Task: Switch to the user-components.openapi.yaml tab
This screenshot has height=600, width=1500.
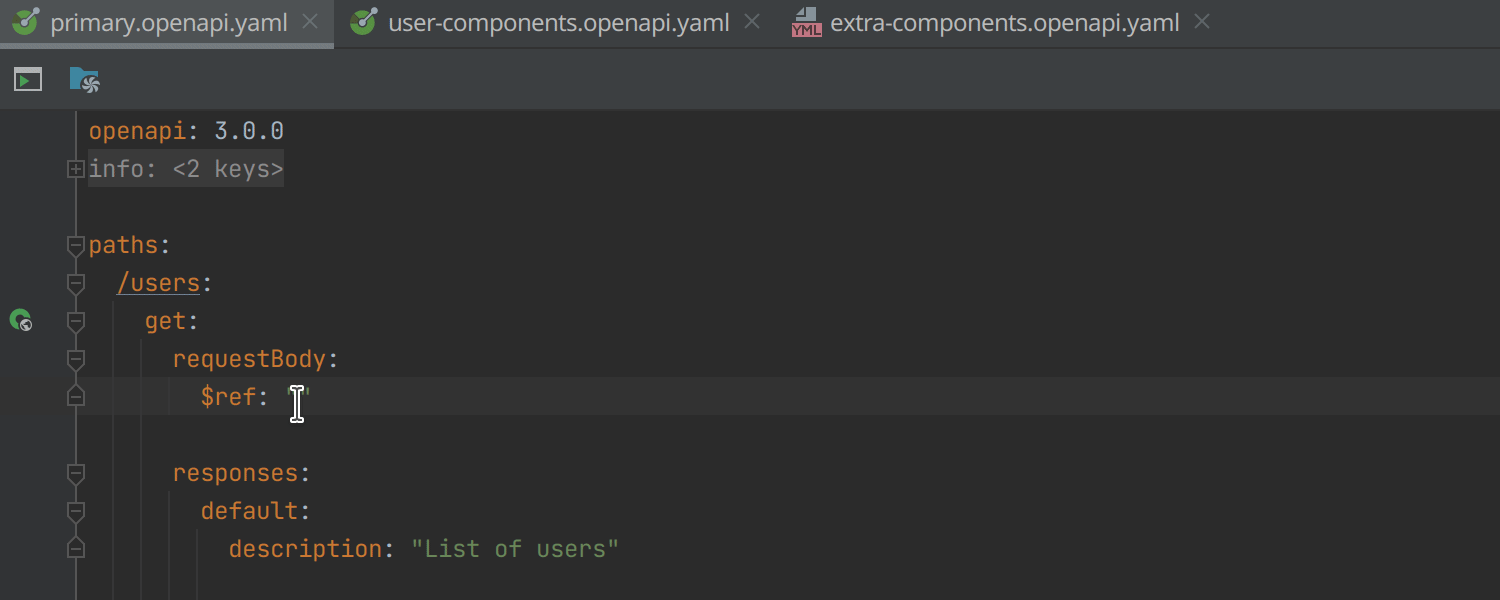Action: 558,22
